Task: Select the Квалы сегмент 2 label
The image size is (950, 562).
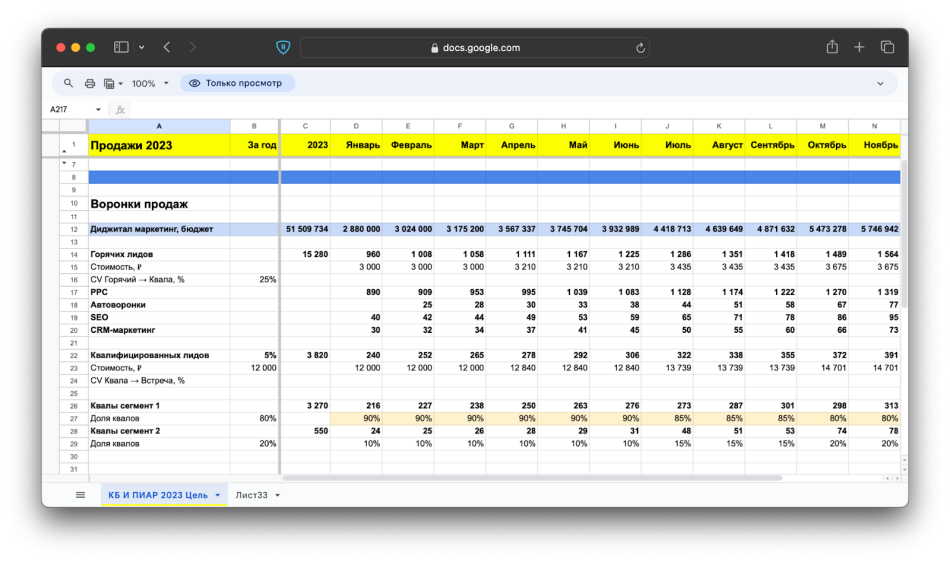Action: [159, 431]
